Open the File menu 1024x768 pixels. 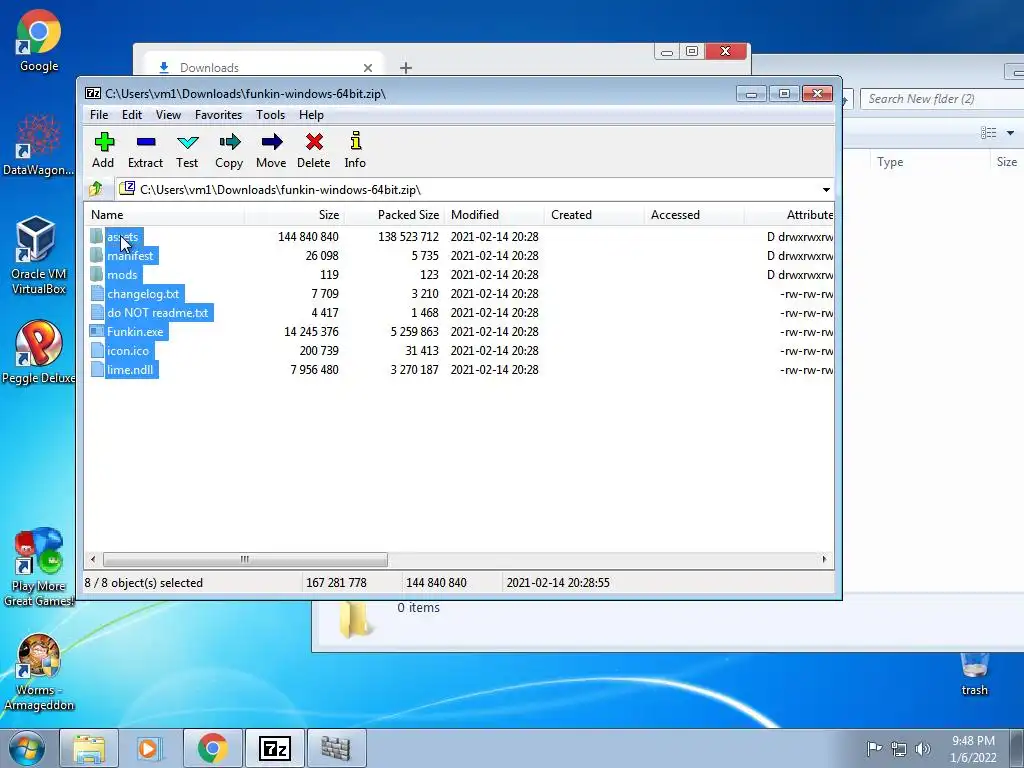pyautogui.click(x=99, y=115)
